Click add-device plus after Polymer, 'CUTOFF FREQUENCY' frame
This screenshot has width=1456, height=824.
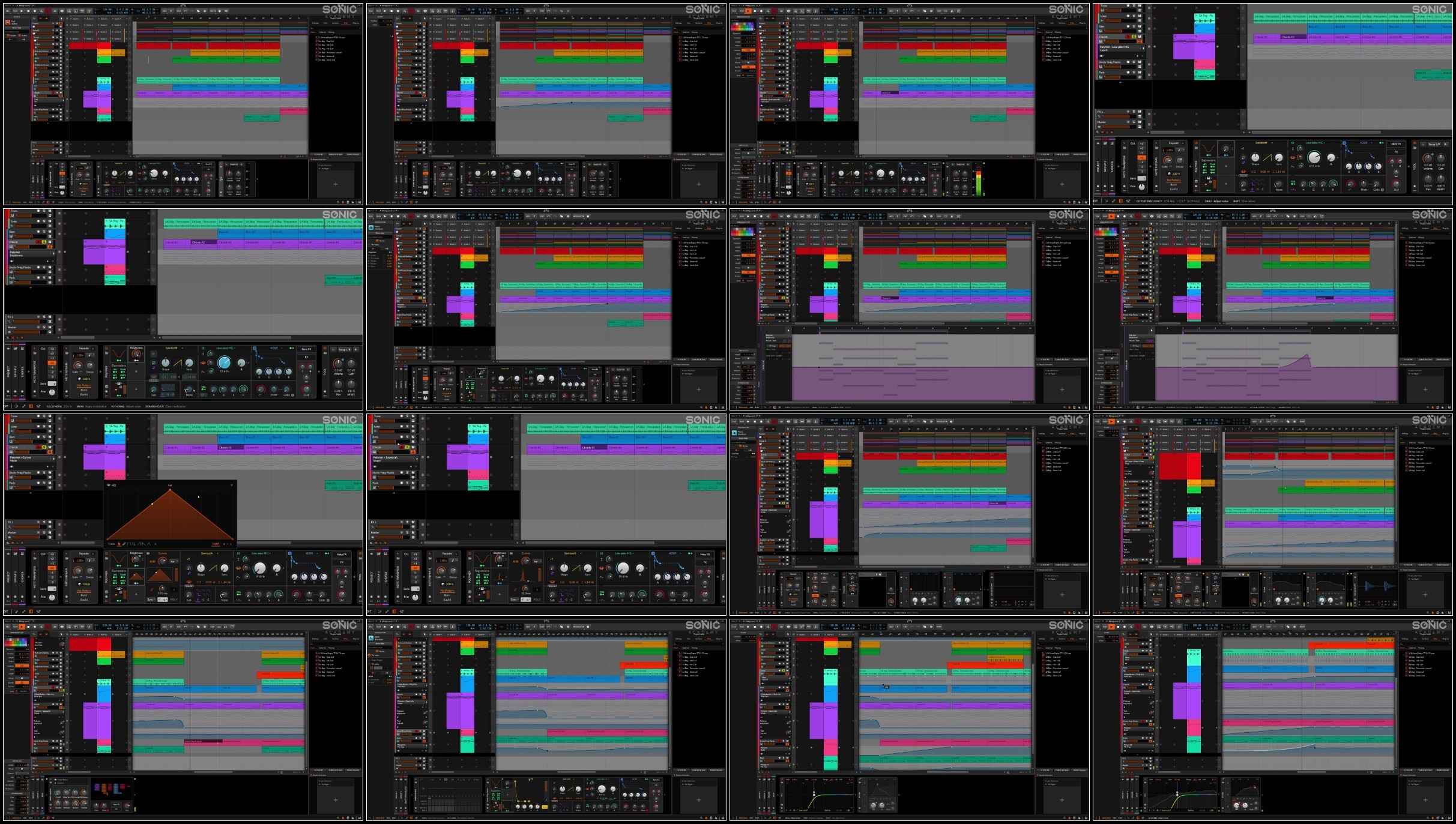1409,166
